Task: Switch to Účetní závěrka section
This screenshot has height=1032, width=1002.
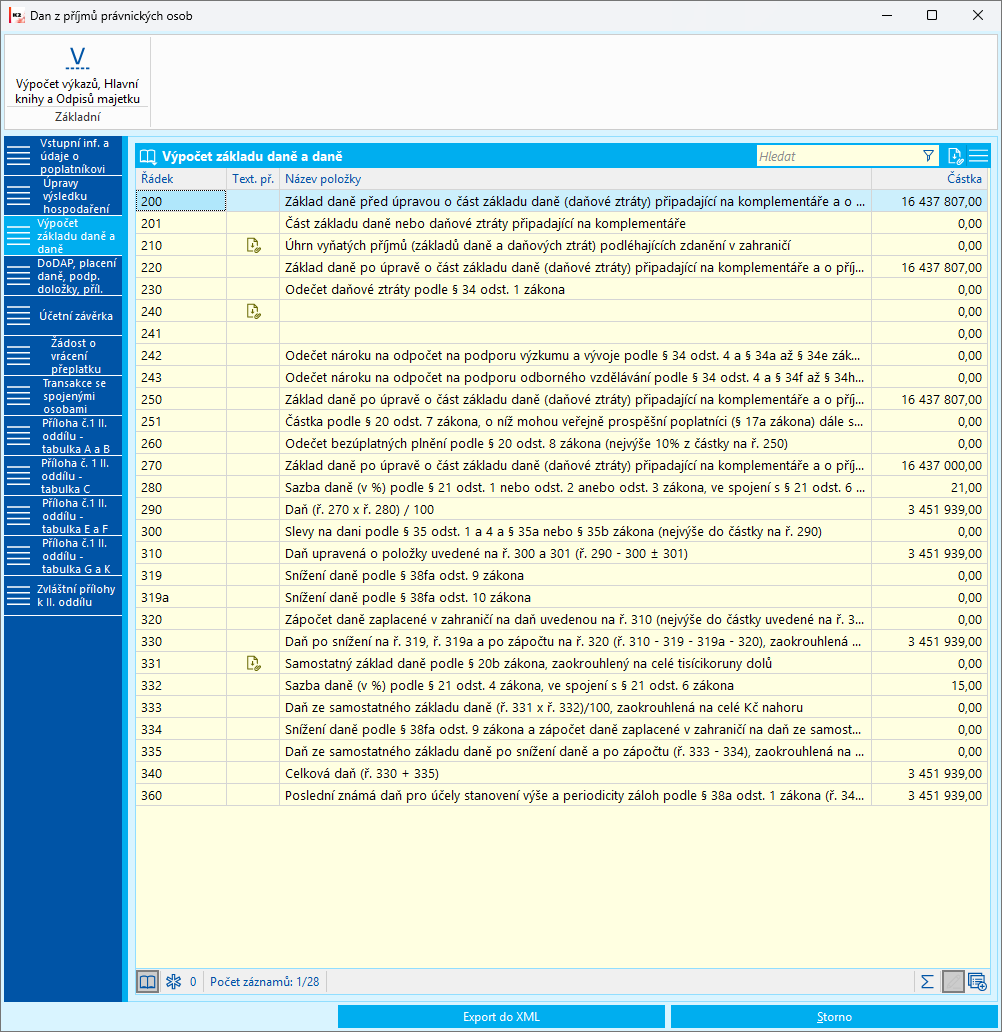Action: [63, 316]
